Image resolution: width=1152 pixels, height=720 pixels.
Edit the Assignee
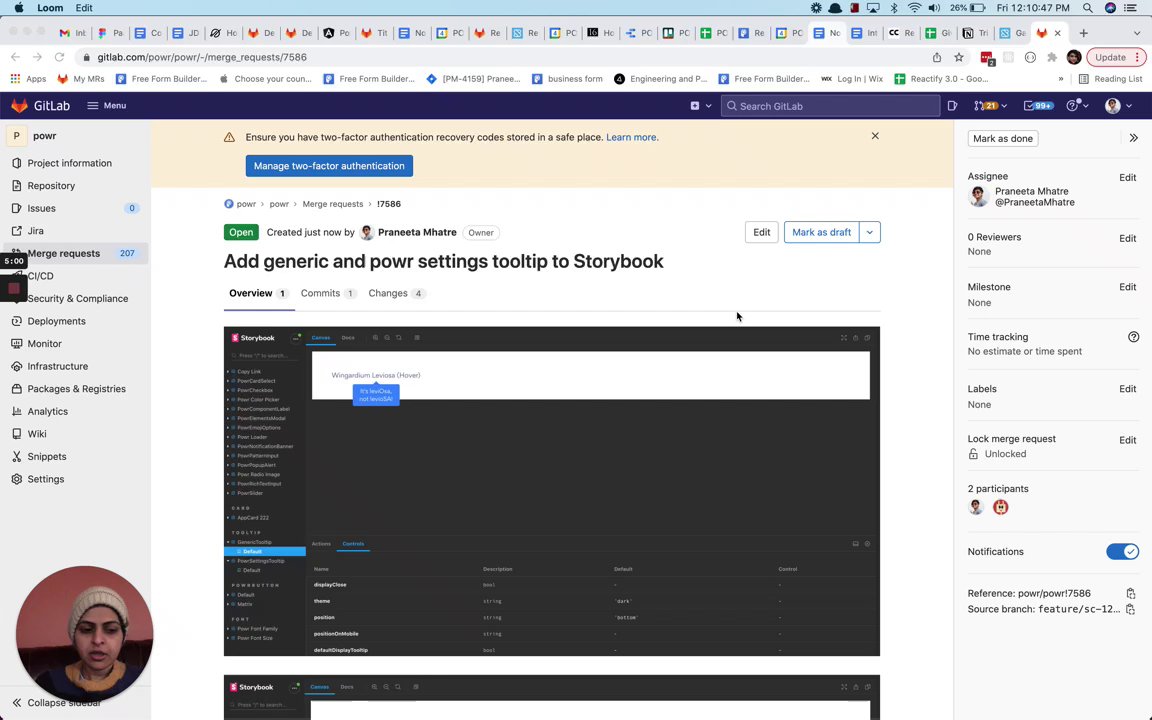coord(1127,178)
